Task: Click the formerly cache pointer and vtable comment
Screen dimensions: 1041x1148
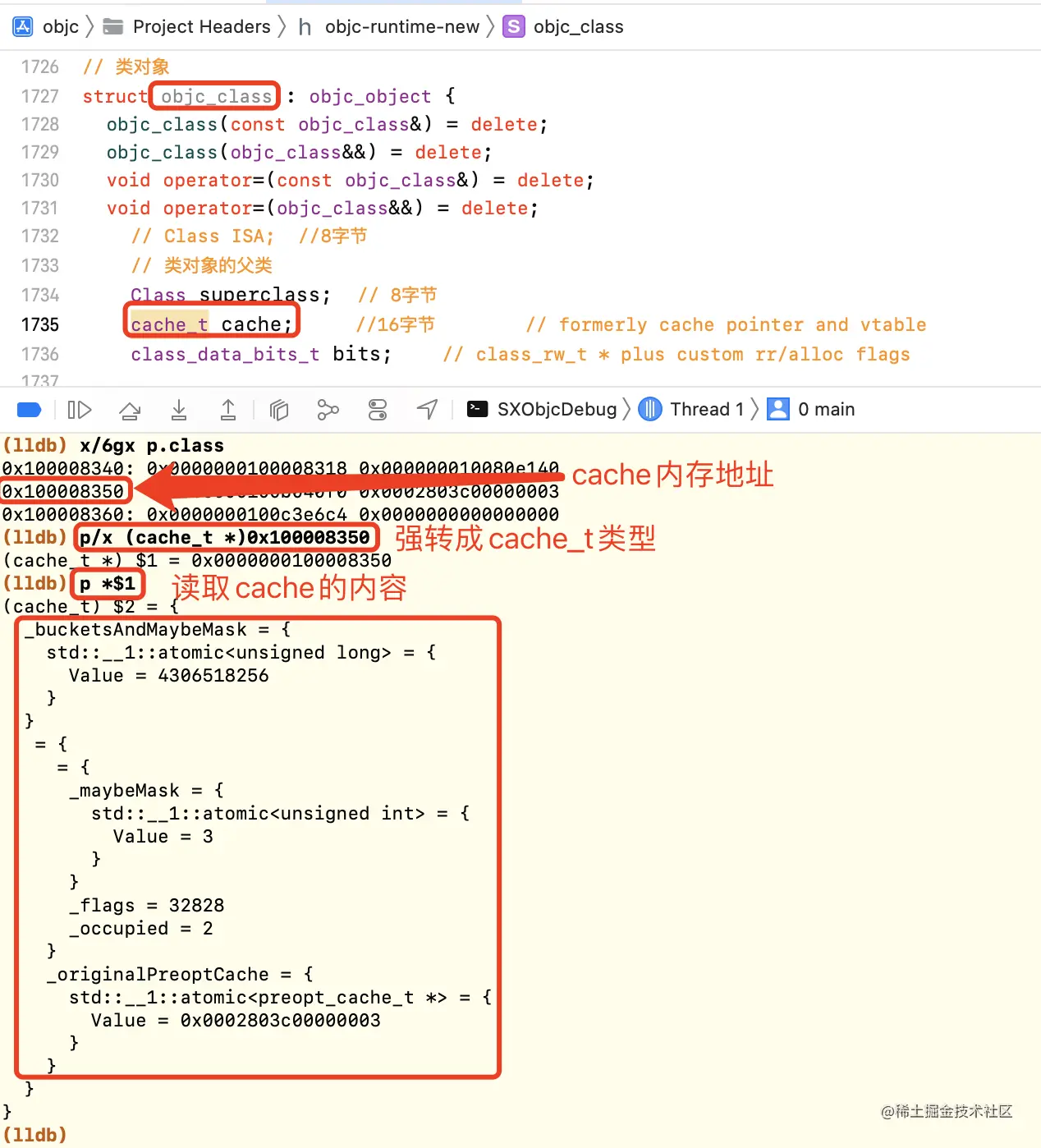Action: (x=726, y=325)
